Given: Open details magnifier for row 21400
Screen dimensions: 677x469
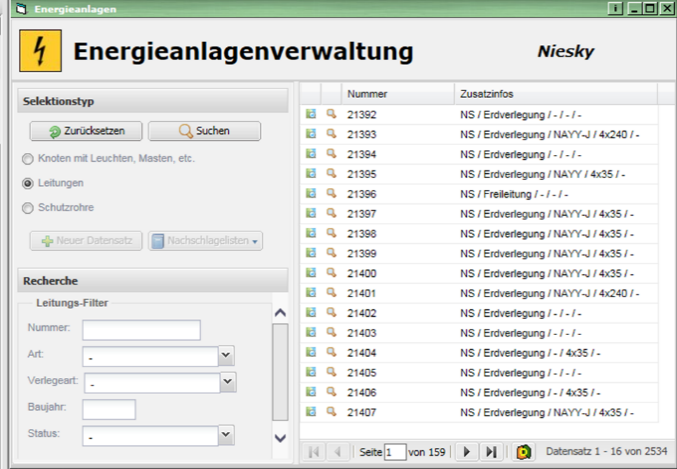Looking at the screenshot, I should point(331,273).
